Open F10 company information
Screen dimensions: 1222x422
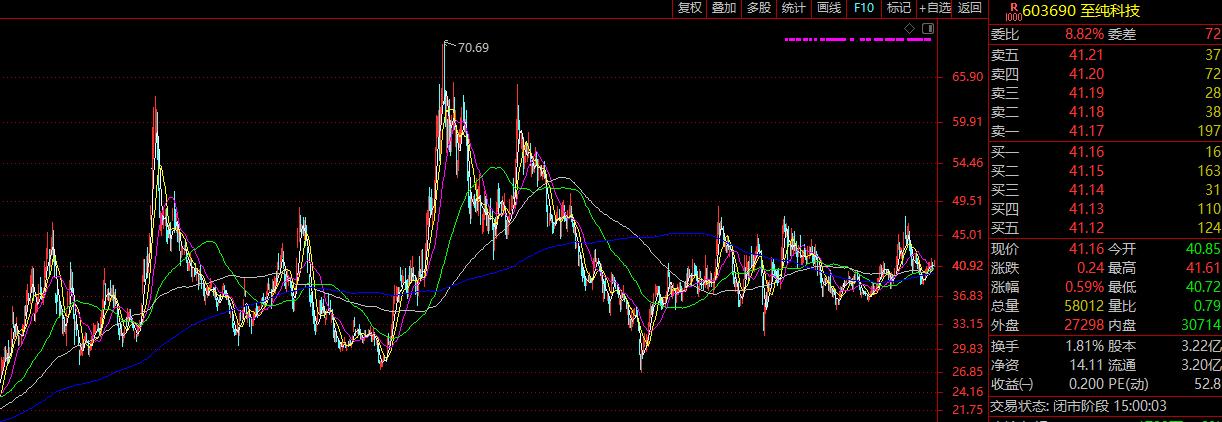click(x=864, y=8)
